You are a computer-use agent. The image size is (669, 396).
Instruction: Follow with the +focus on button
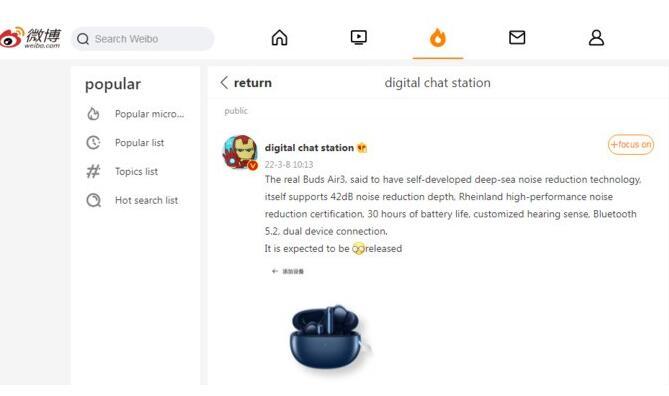pyautogui.click(x=631, y=145)
